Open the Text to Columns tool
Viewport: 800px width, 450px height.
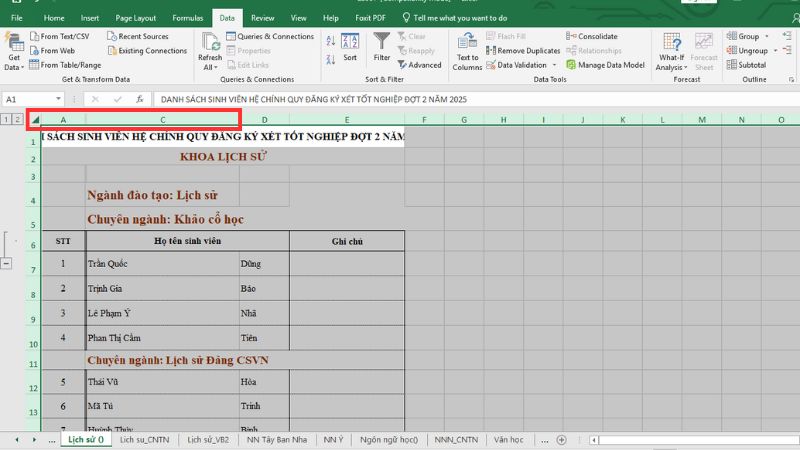coord(467,49)
